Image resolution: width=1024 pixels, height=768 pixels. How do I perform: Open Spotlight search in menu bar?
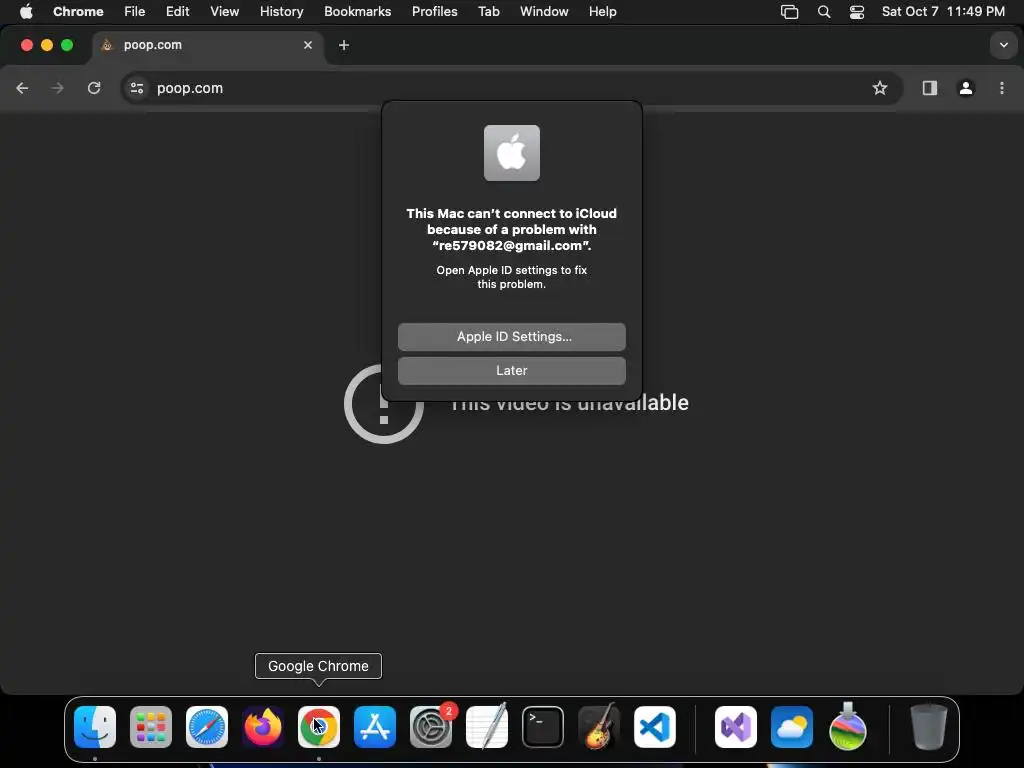pos(824,12)
